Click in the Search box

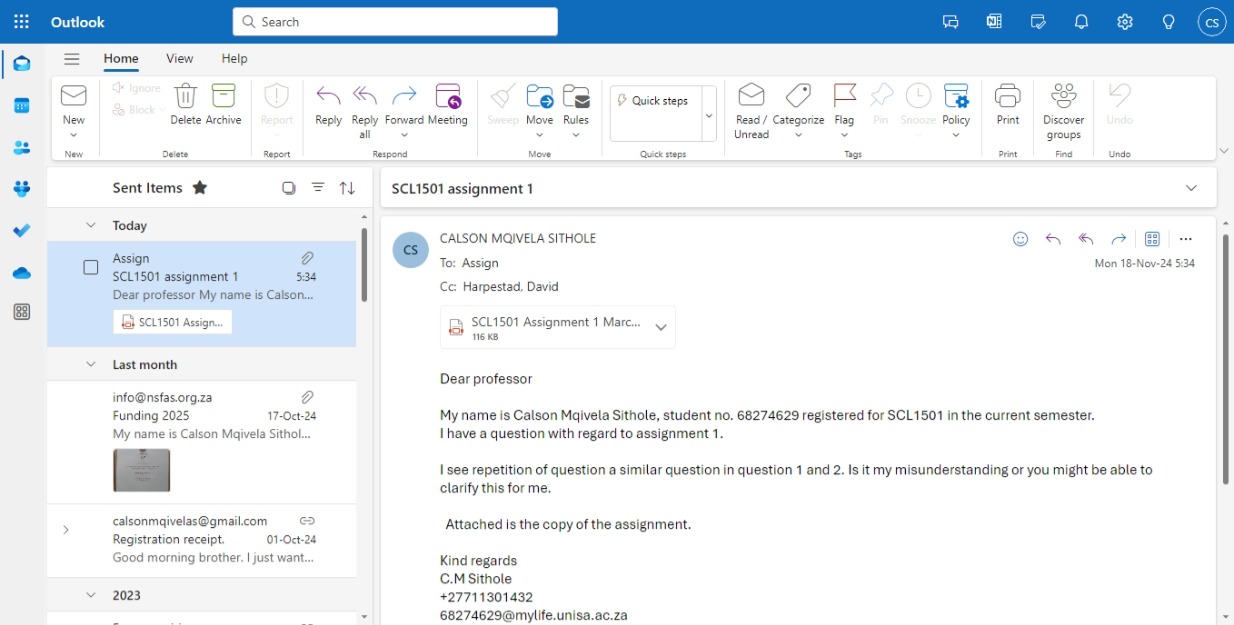(395, 21)
